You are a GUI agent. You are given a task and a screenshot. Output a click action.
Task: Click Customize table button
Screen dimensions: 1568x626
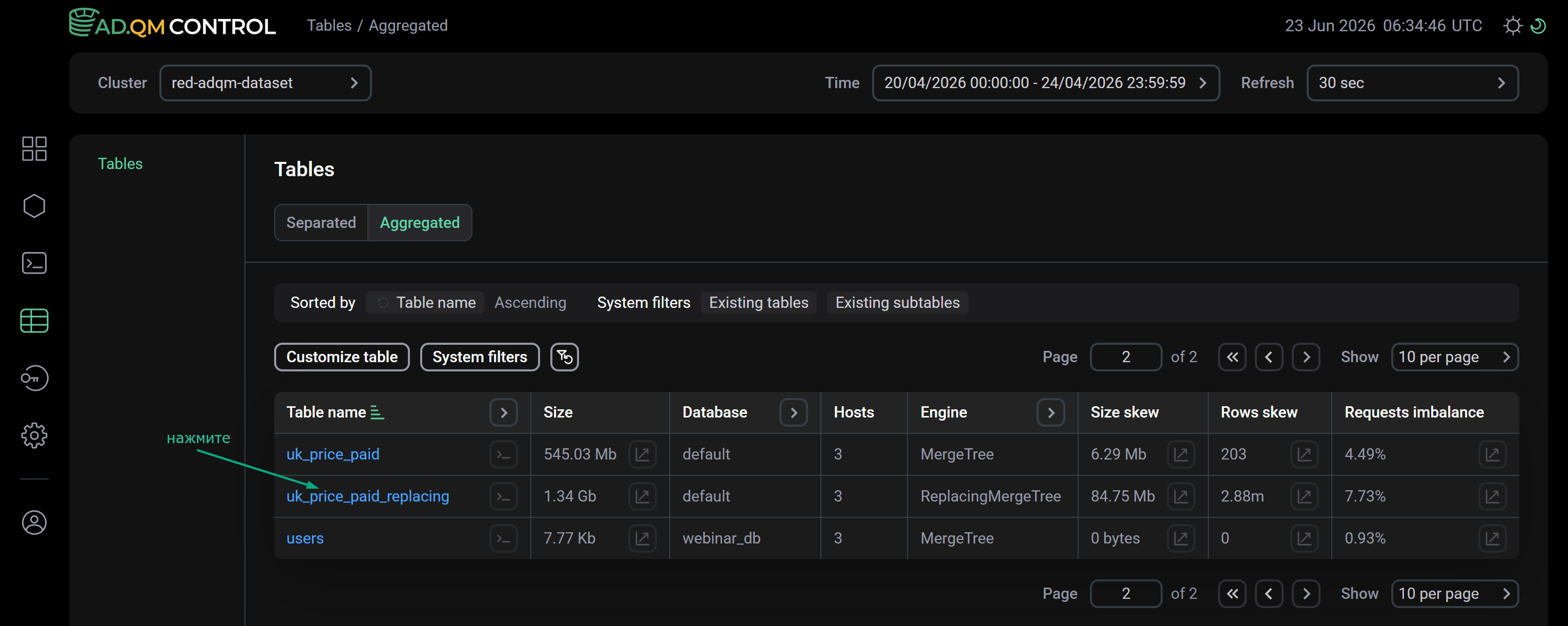tap(342, 357)
